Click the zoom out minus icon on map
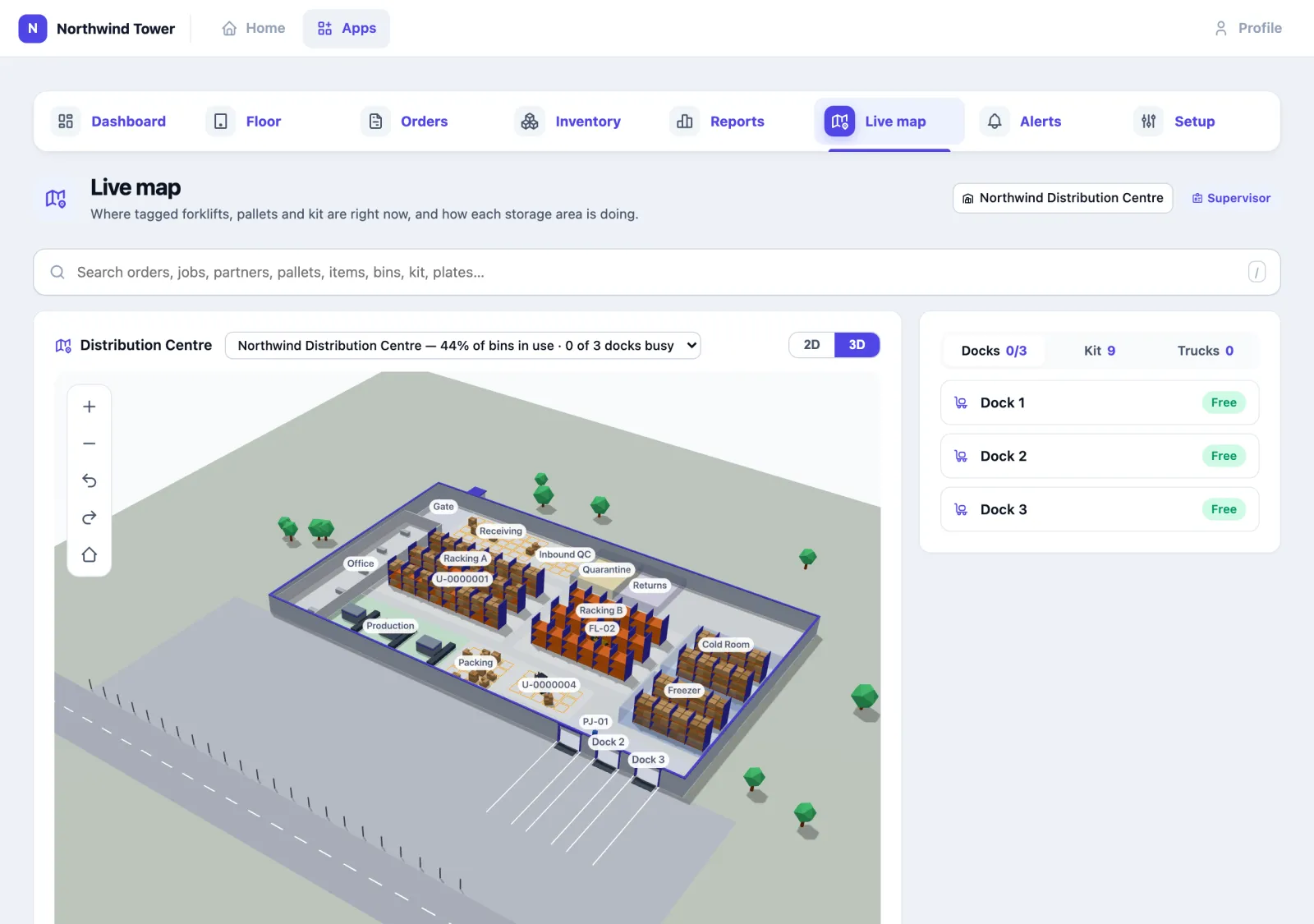This screenshot has height=924, width=1314. [90, 444]
